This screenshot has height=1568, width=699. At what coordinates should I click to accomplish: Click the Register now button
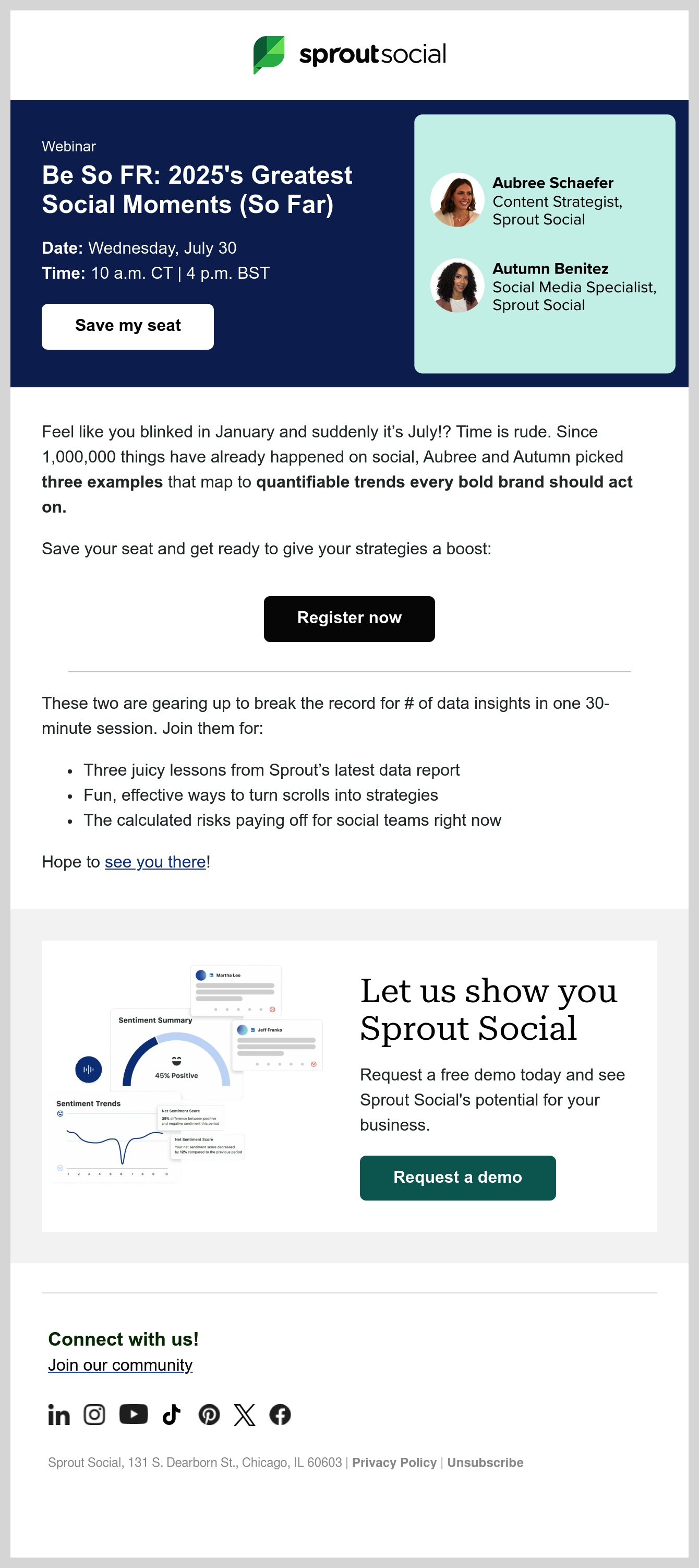[x=349, y=619]
